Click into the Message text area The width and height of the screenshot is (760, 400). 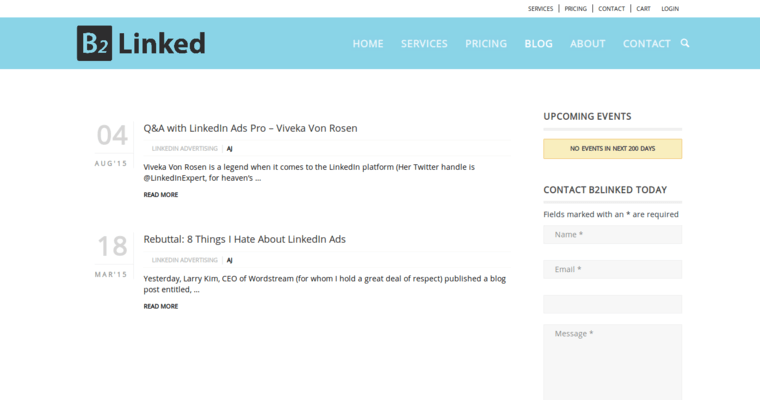(x=612, y=360)
